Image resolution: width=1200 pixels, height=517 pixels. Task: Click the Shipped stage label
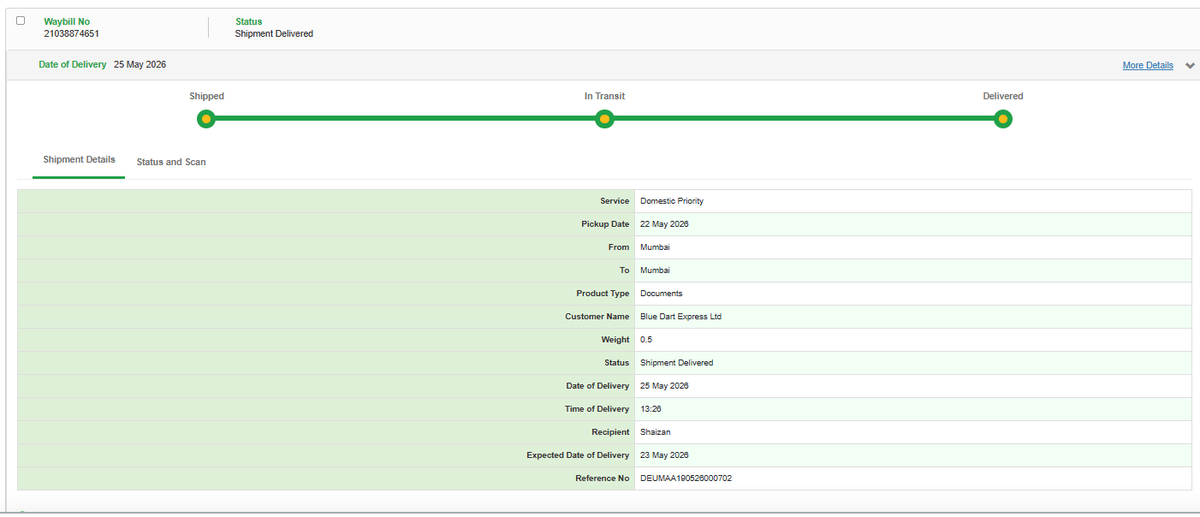point(207,96)
